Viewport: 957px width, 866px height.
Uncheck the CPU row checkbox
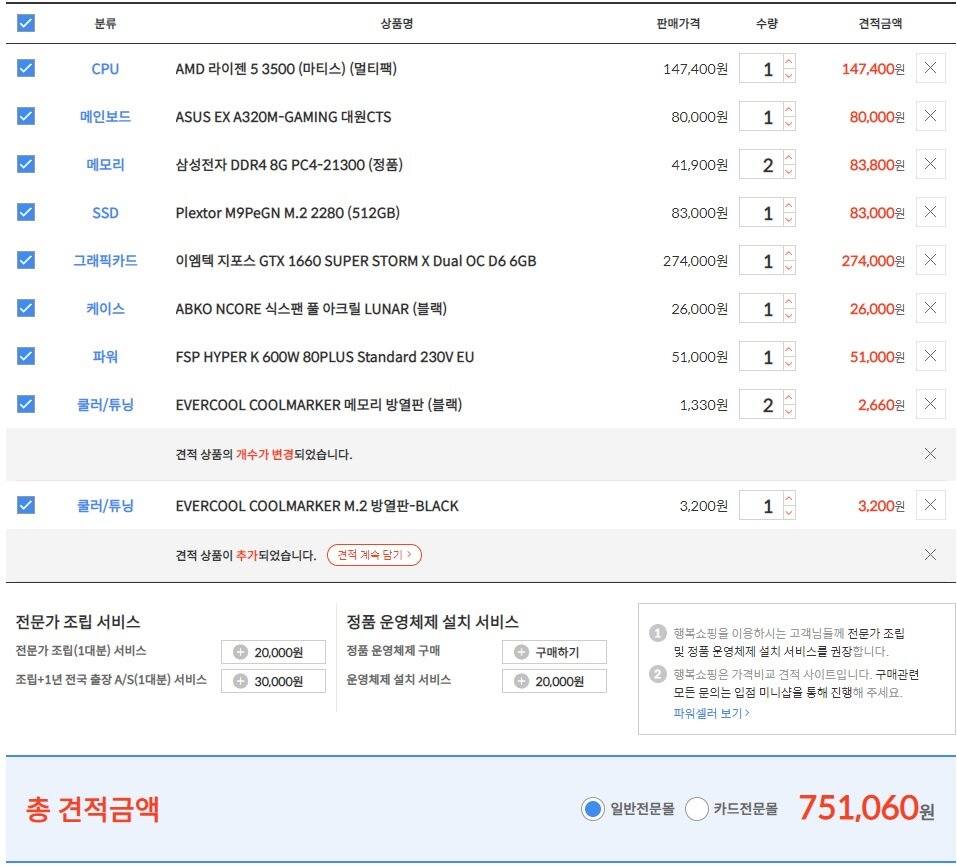coord(26,68)
